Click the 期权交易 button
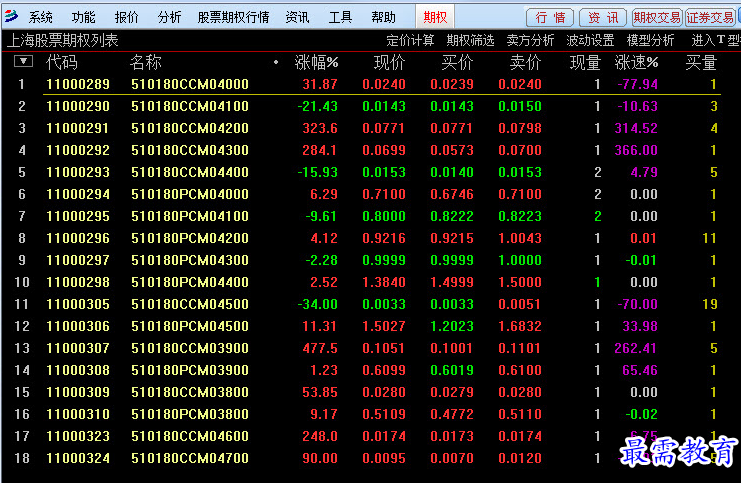744x483 pixels. (657, 18)
